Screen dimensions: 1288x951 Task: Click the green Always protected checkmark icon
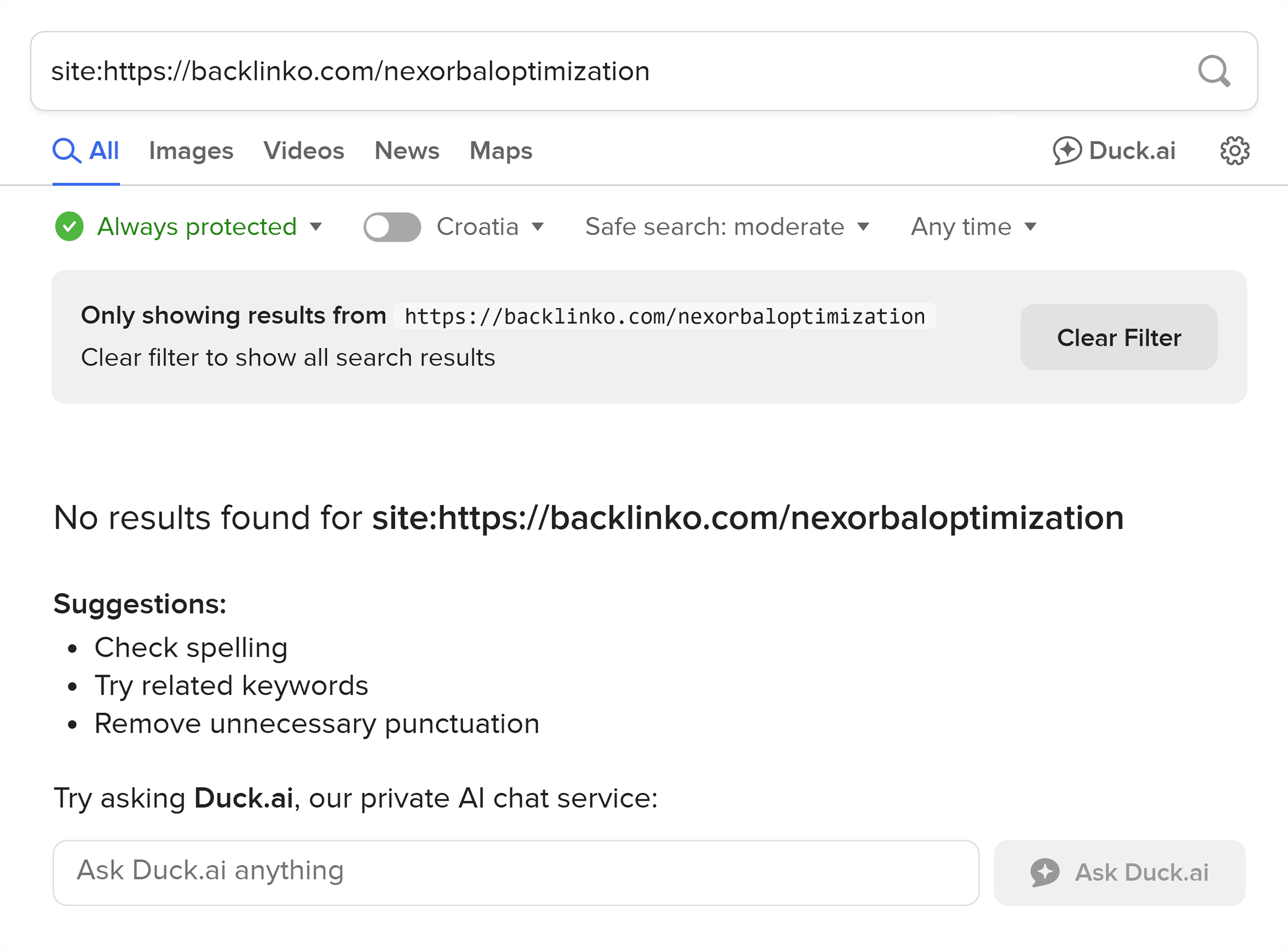click(70, 226)
